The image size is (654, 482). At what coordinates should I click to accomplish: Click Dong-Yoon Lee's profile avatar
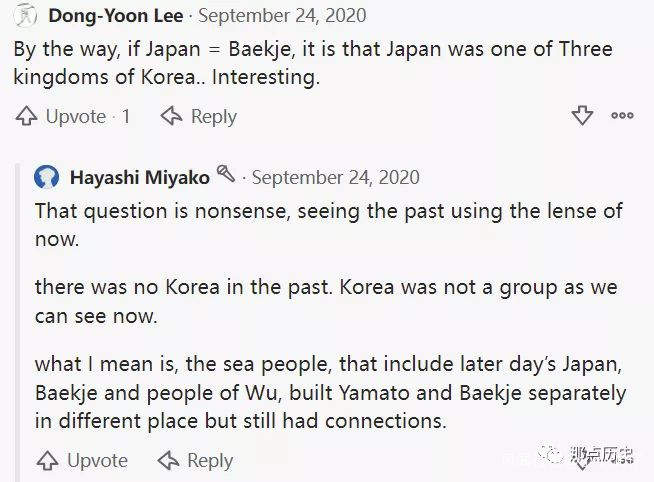coord(24,16)
